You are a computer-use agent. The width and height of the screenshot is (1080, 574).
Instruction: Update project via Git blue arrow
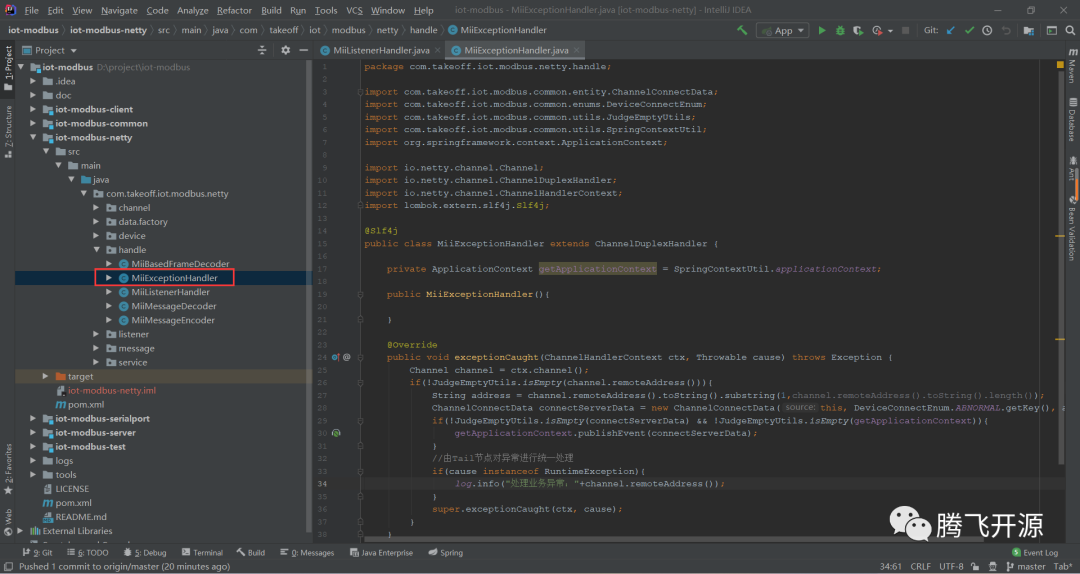coord(951,31)
